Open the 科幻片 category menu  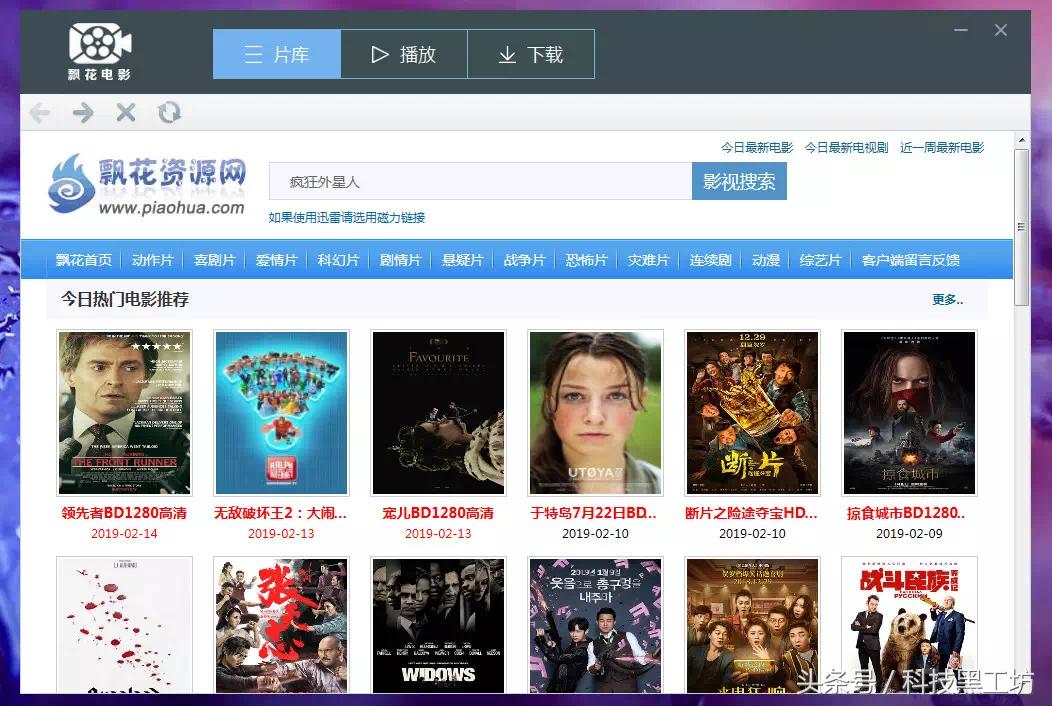(338, 260)
